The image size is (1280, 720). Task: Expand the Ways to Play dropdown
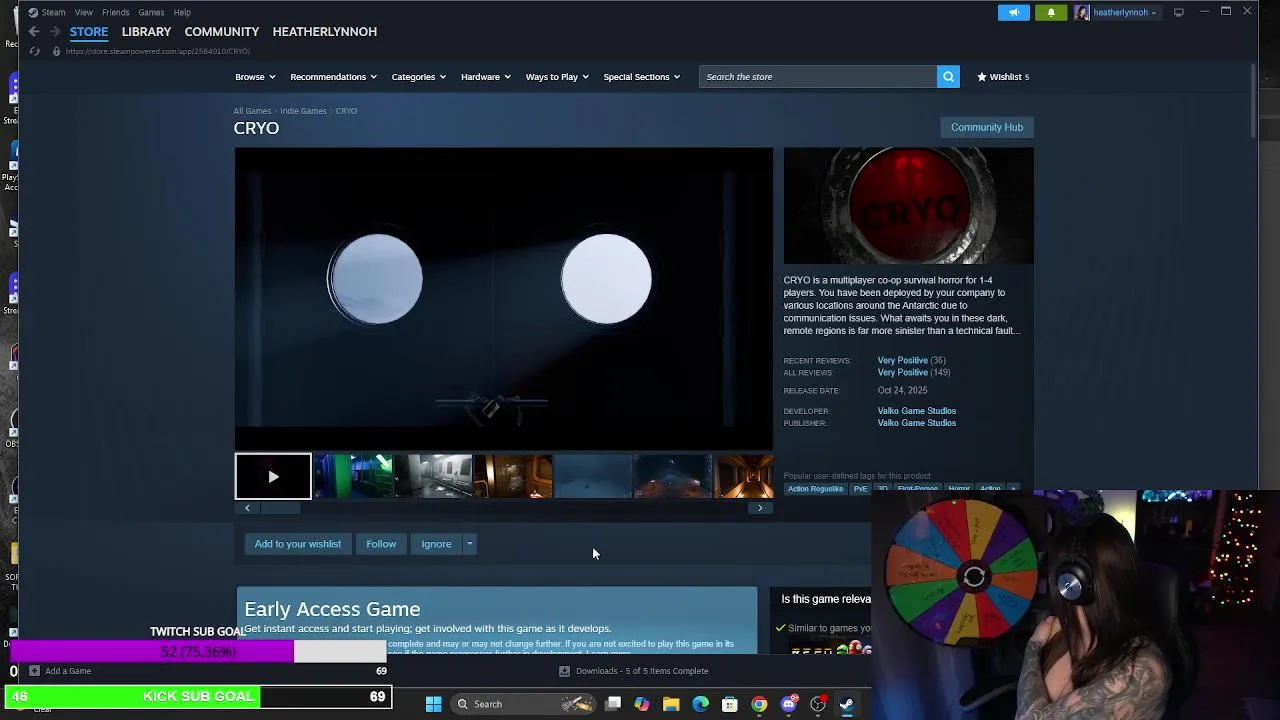557,77
